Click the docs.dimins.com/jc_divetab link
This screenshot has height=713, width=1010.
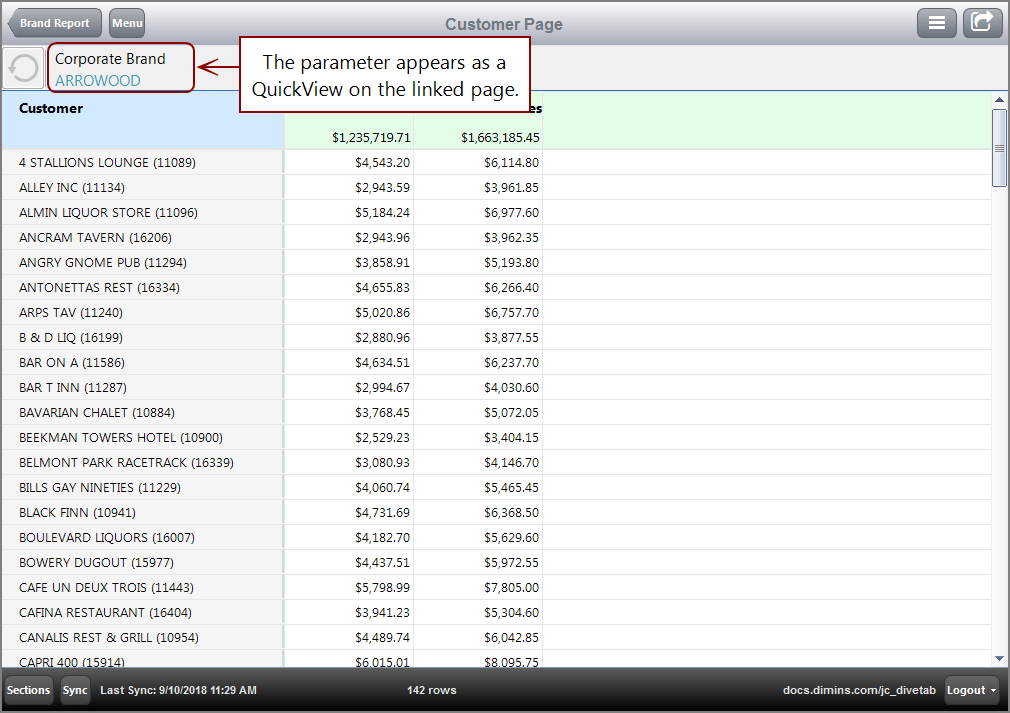pyautogui.click(x=859, y=690)
